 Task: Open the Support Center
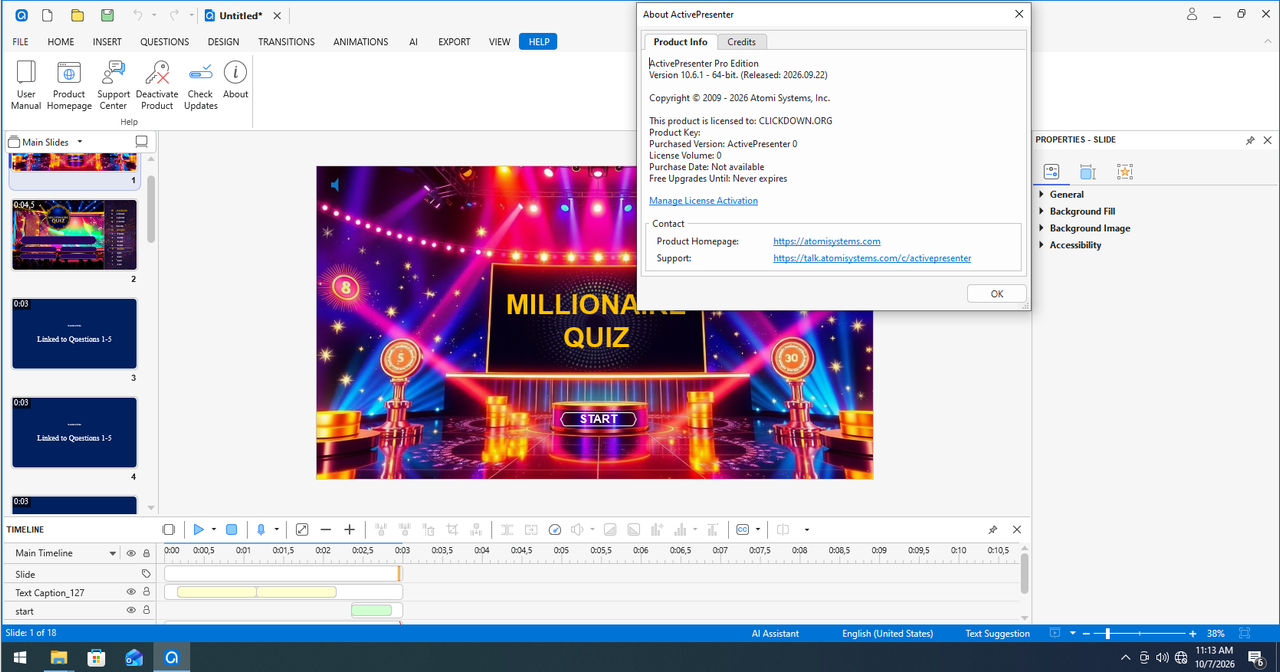[x=113, y=84]
